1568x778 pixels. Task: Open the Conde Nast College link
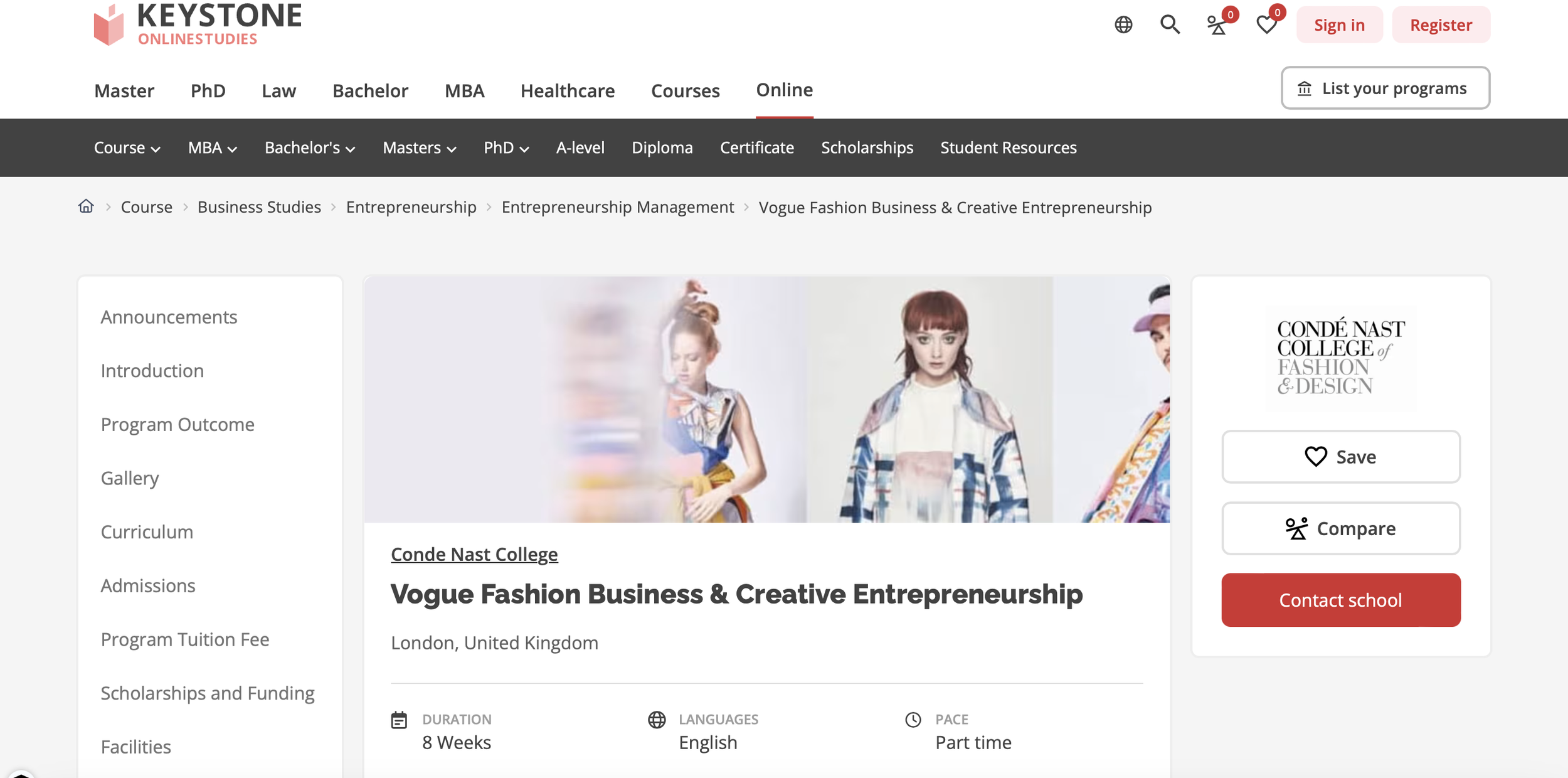pyautogui.click(x=474, y=555)
